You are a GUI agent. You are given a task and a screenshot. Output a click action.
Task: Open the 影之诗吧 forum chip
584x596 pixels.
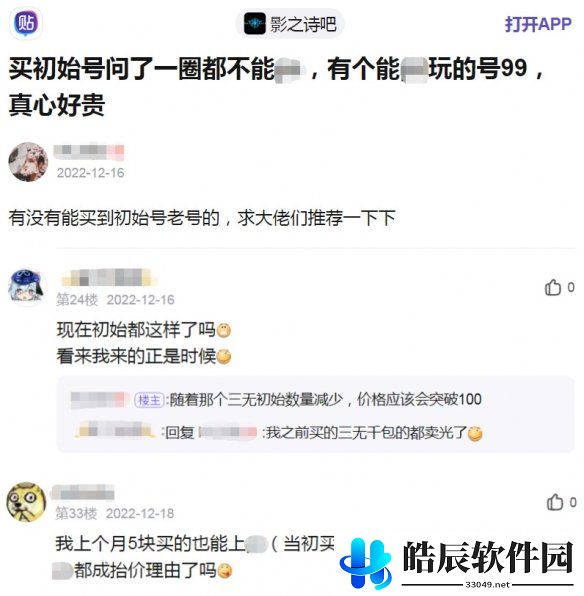click(290, 24)
